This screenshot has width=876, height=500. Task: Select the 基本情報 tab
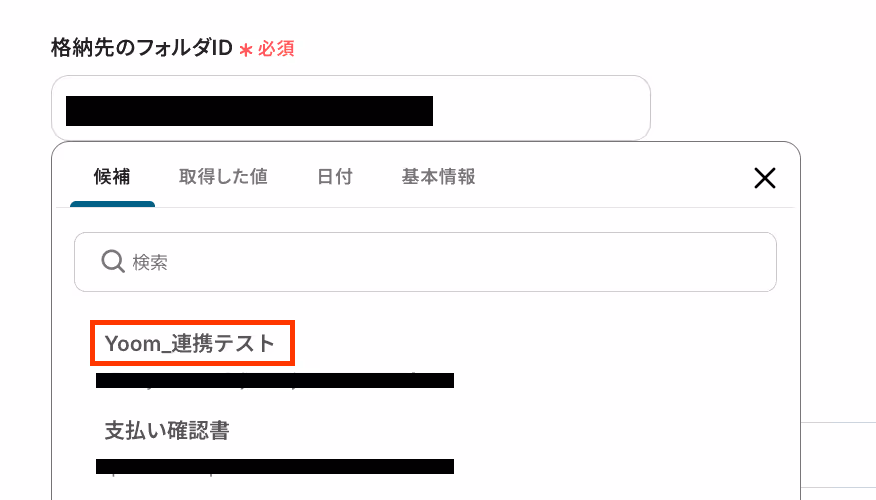(x=439, y=177)
